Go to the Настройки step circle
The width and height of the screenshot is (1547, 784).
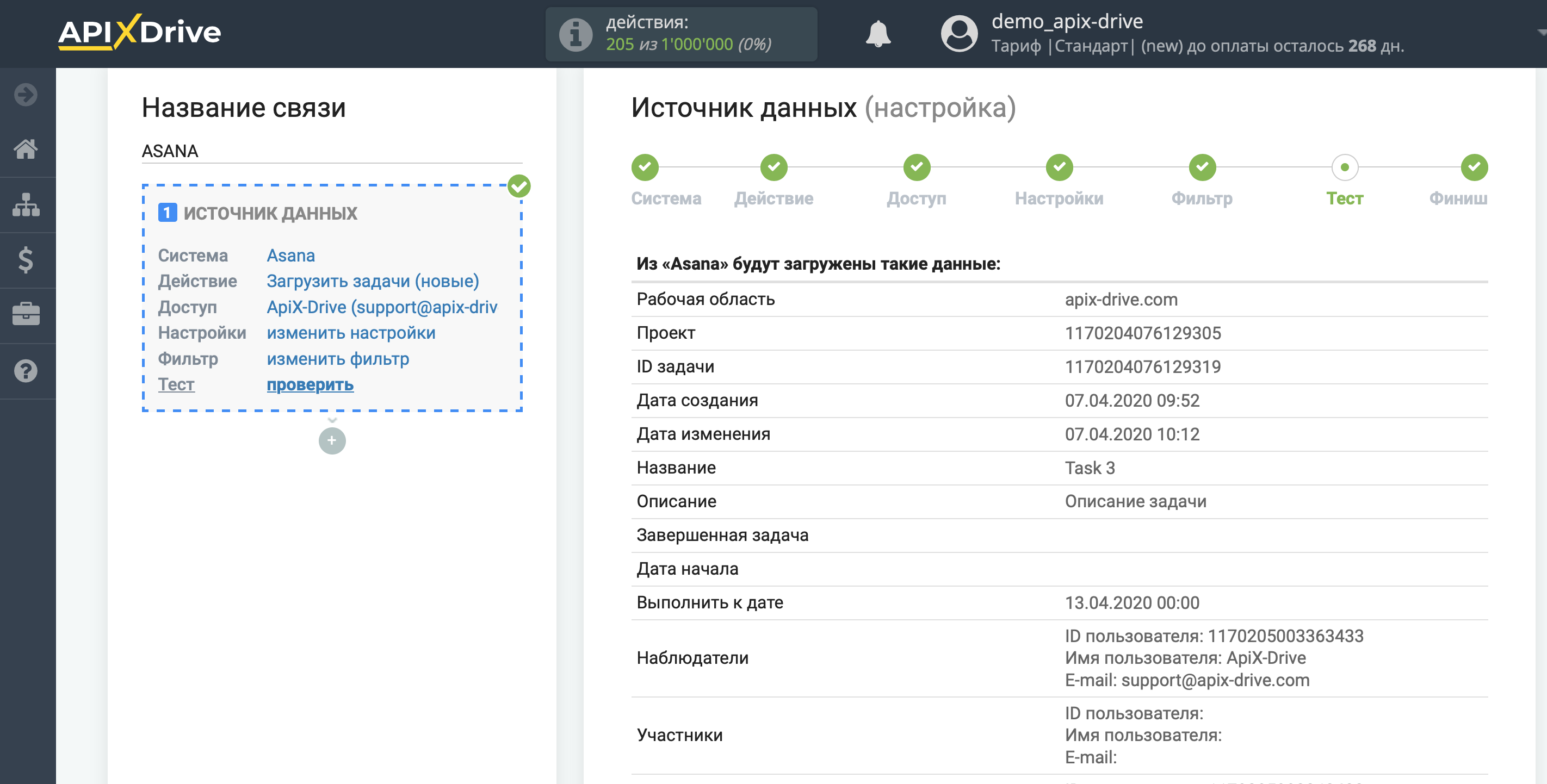point(1060,167)
